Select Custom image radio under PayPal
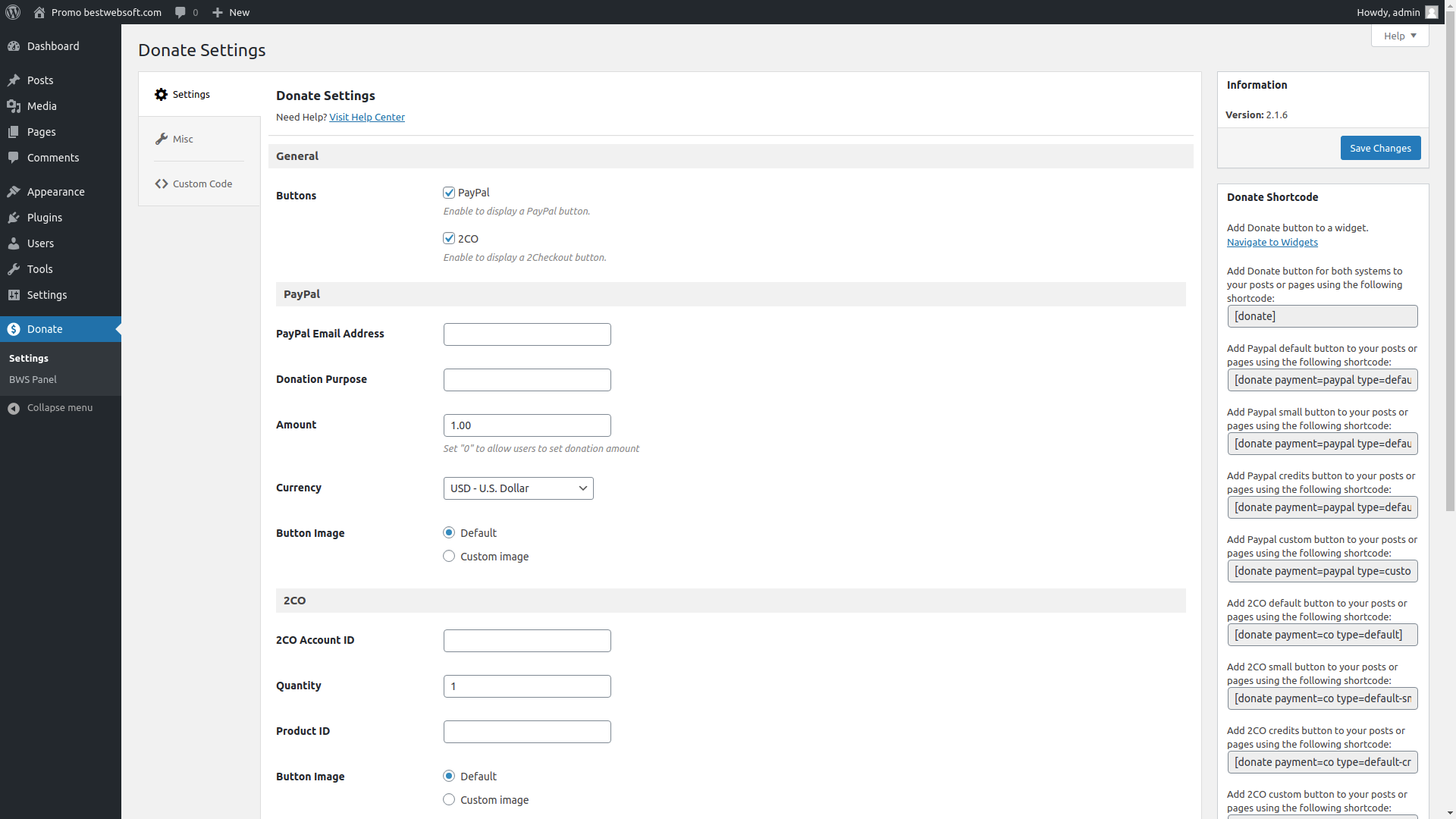This screenshot has height=819, width=1456. point(449,557)
